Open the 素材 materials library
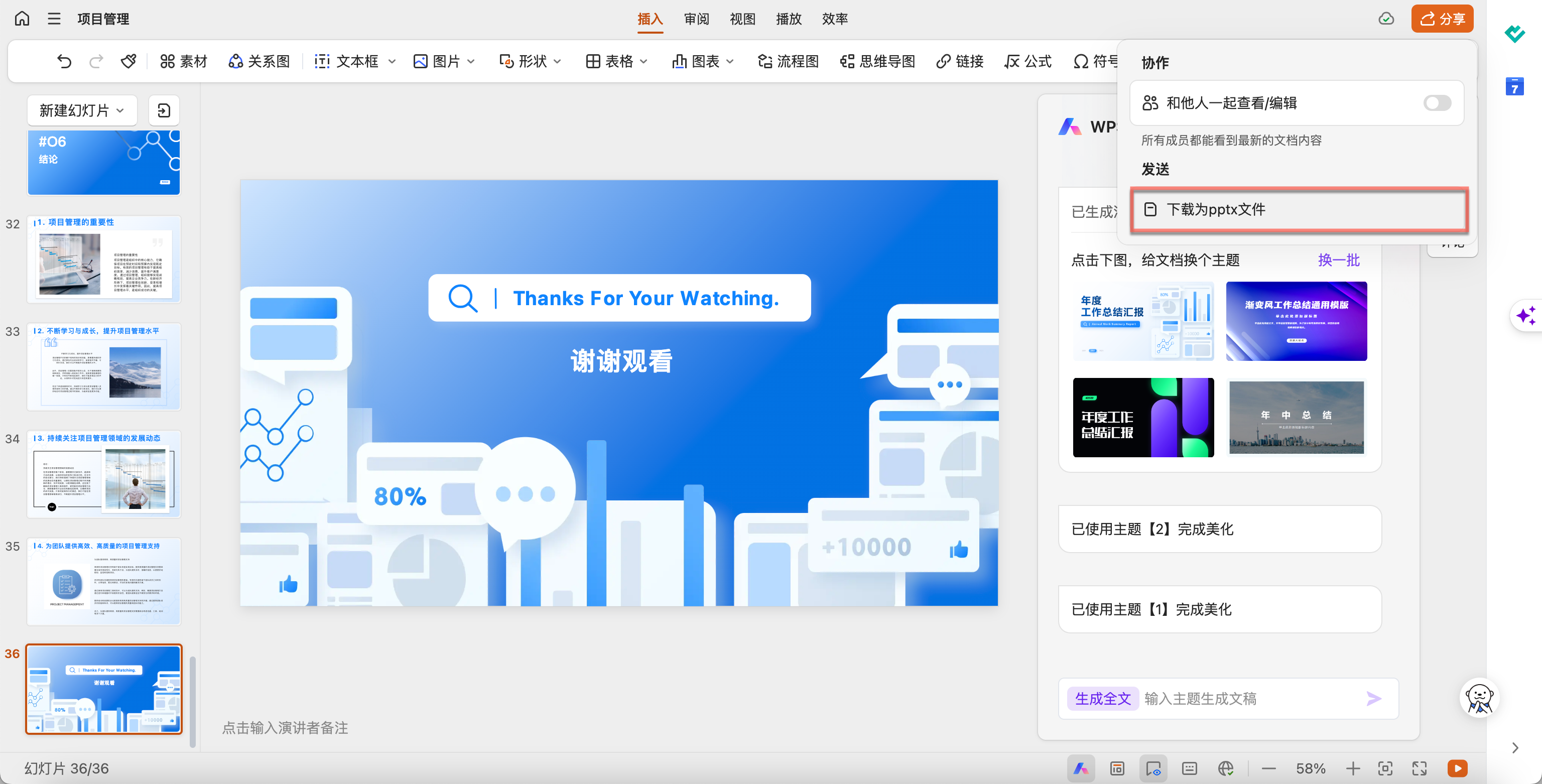 tap(183, 61)
